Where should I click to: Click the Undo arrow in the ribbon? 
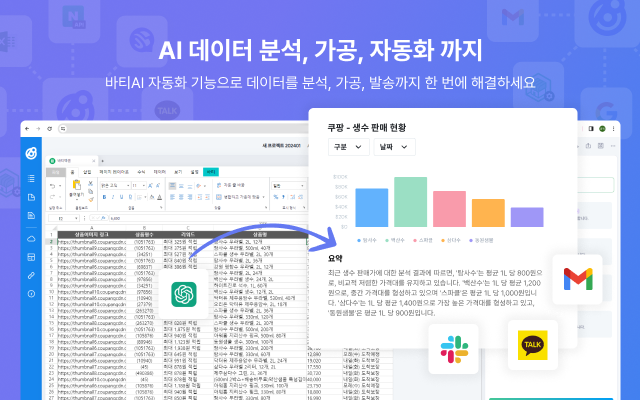pos(53,186)
